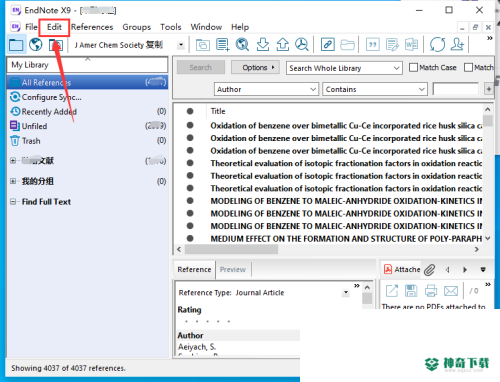Open the File menu
500x382 pixels.
pyautogui.click(x=31, y=27)
